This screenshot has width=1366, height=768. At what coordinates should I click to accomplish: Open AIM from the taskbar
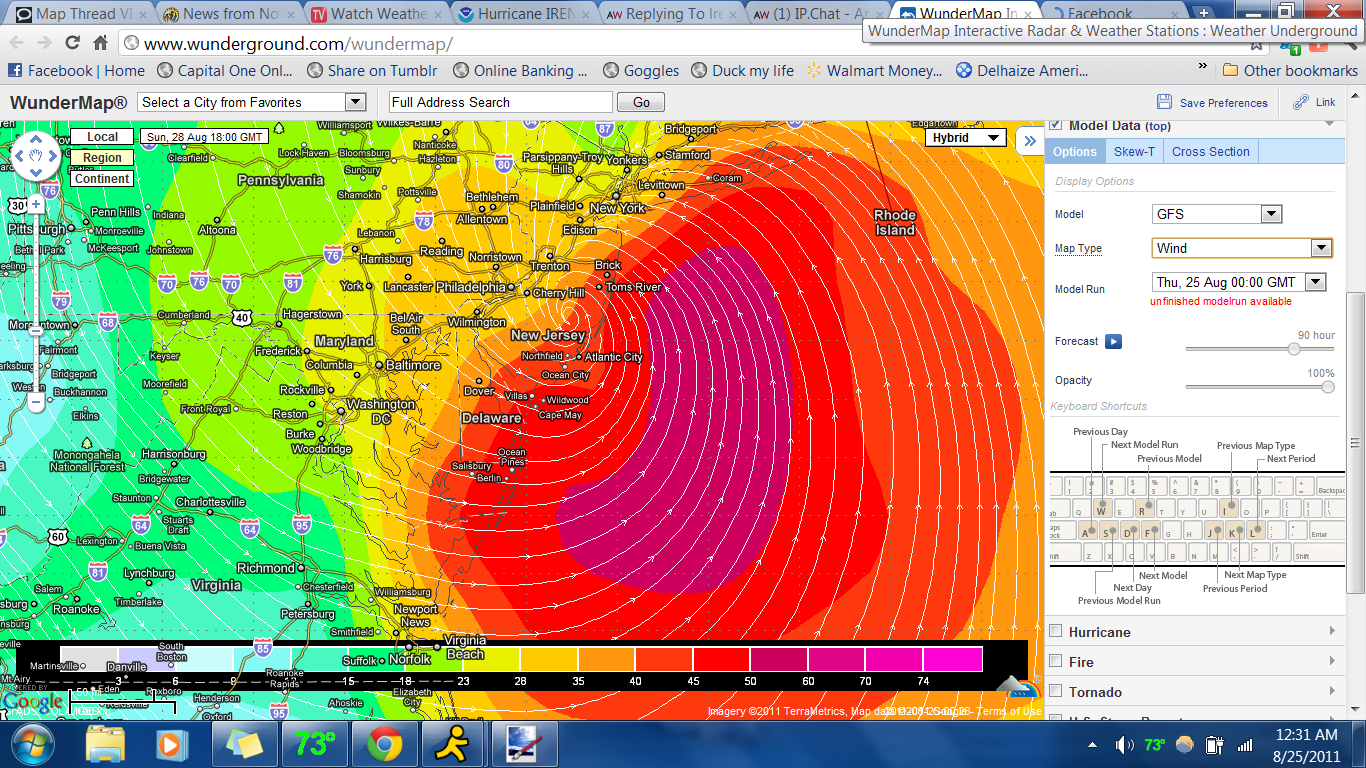(x=453, y=745)
